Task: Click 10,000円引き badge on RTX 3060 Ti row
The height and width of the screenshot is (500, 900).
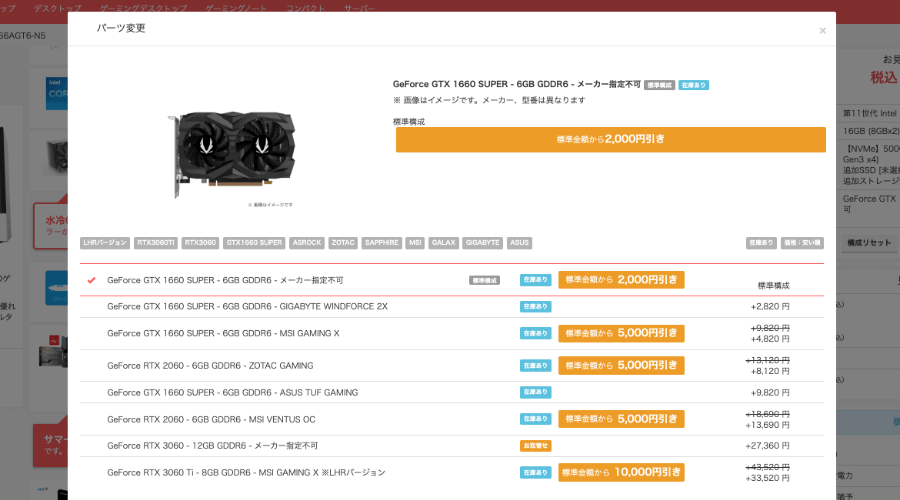Action: [621, 472]
